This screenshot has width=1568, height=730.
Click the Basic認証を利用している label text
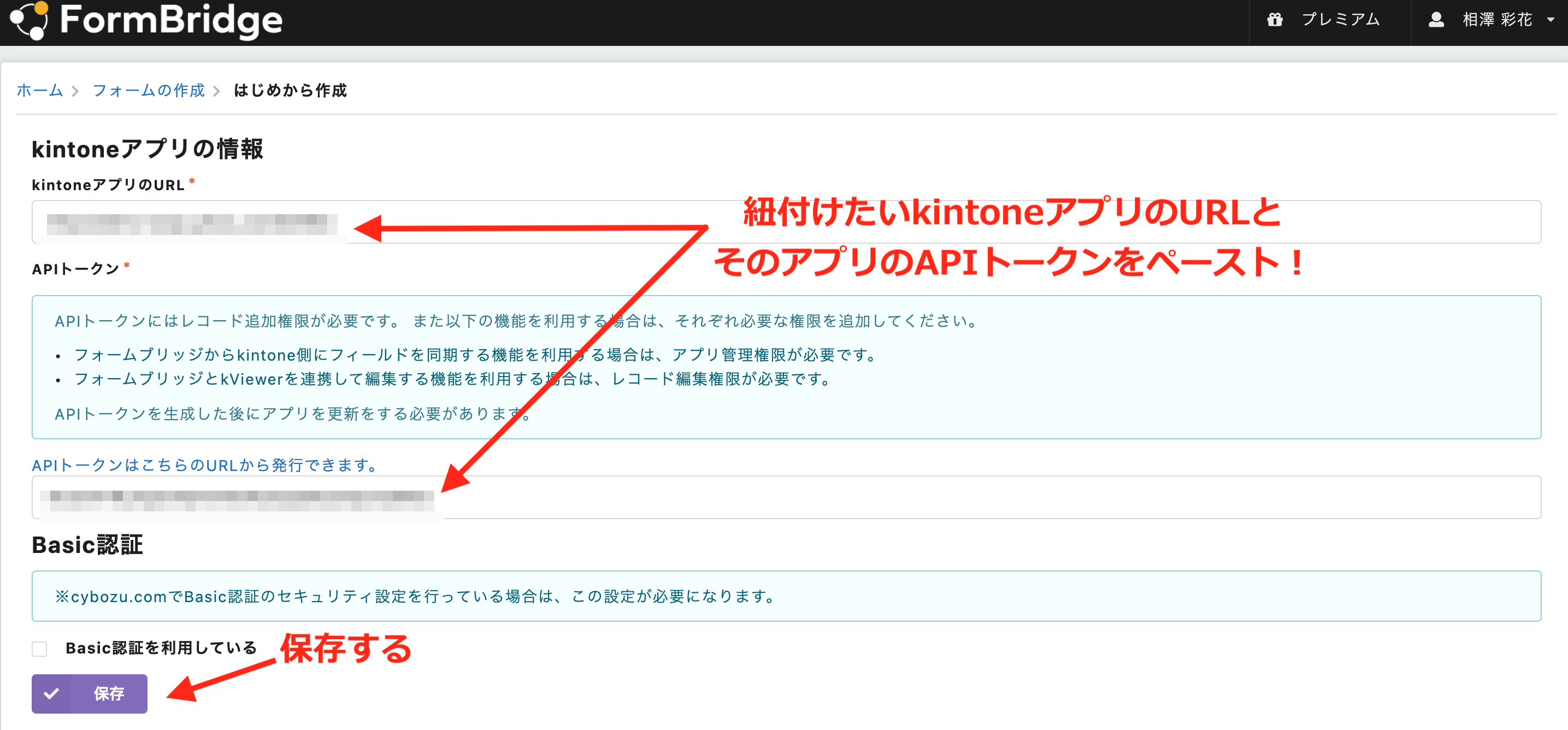[x=161, y=648]
